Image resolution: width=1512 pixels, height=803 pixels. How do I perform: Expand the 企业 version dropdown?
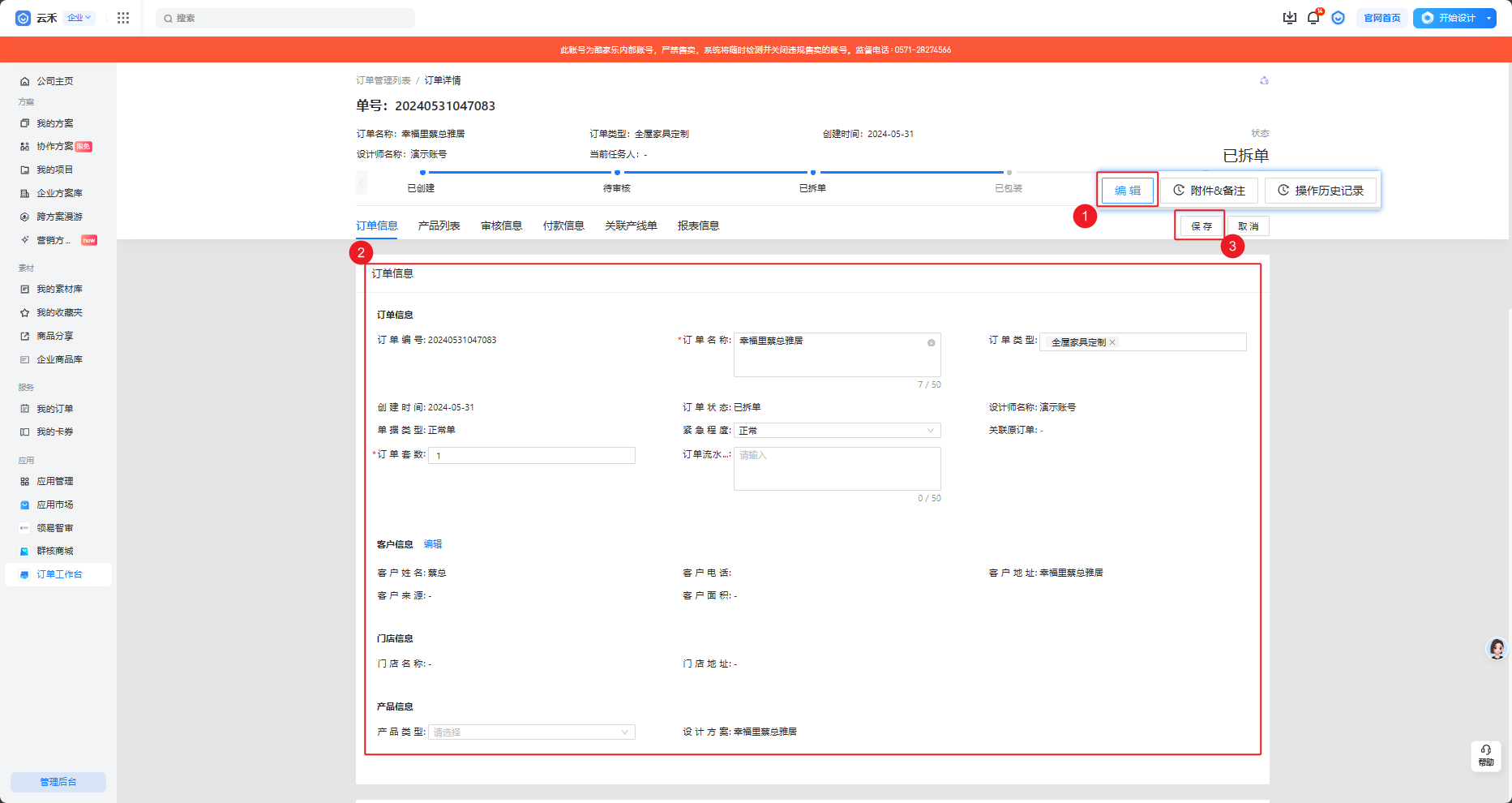click(x=79, y=18)
